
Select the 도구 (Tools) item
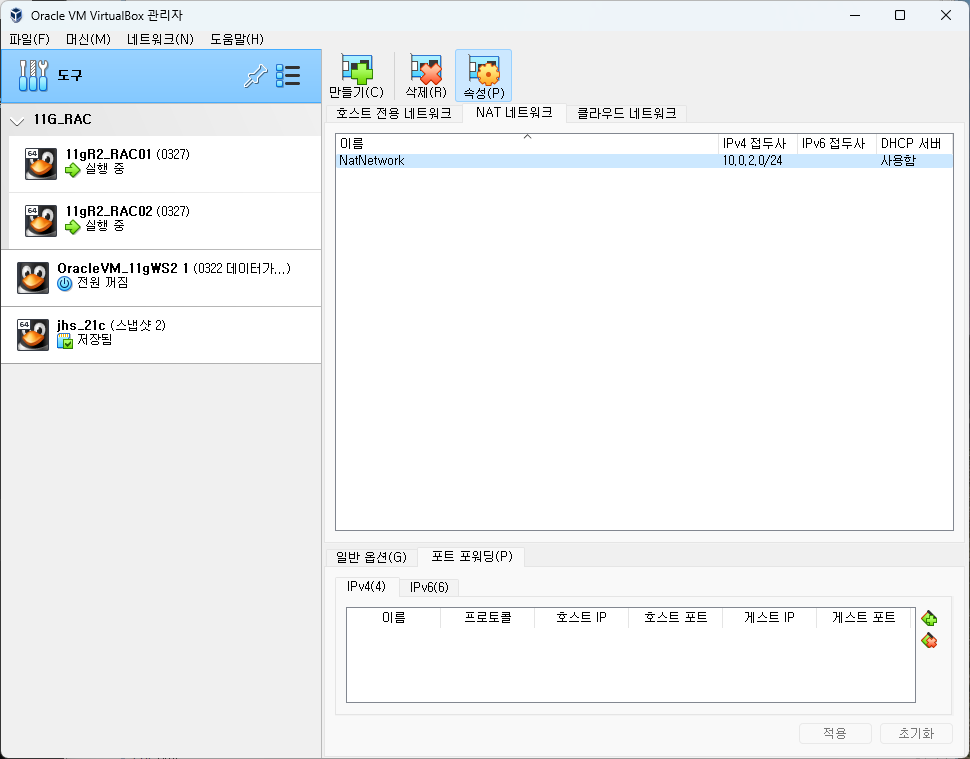pos(161,76)
